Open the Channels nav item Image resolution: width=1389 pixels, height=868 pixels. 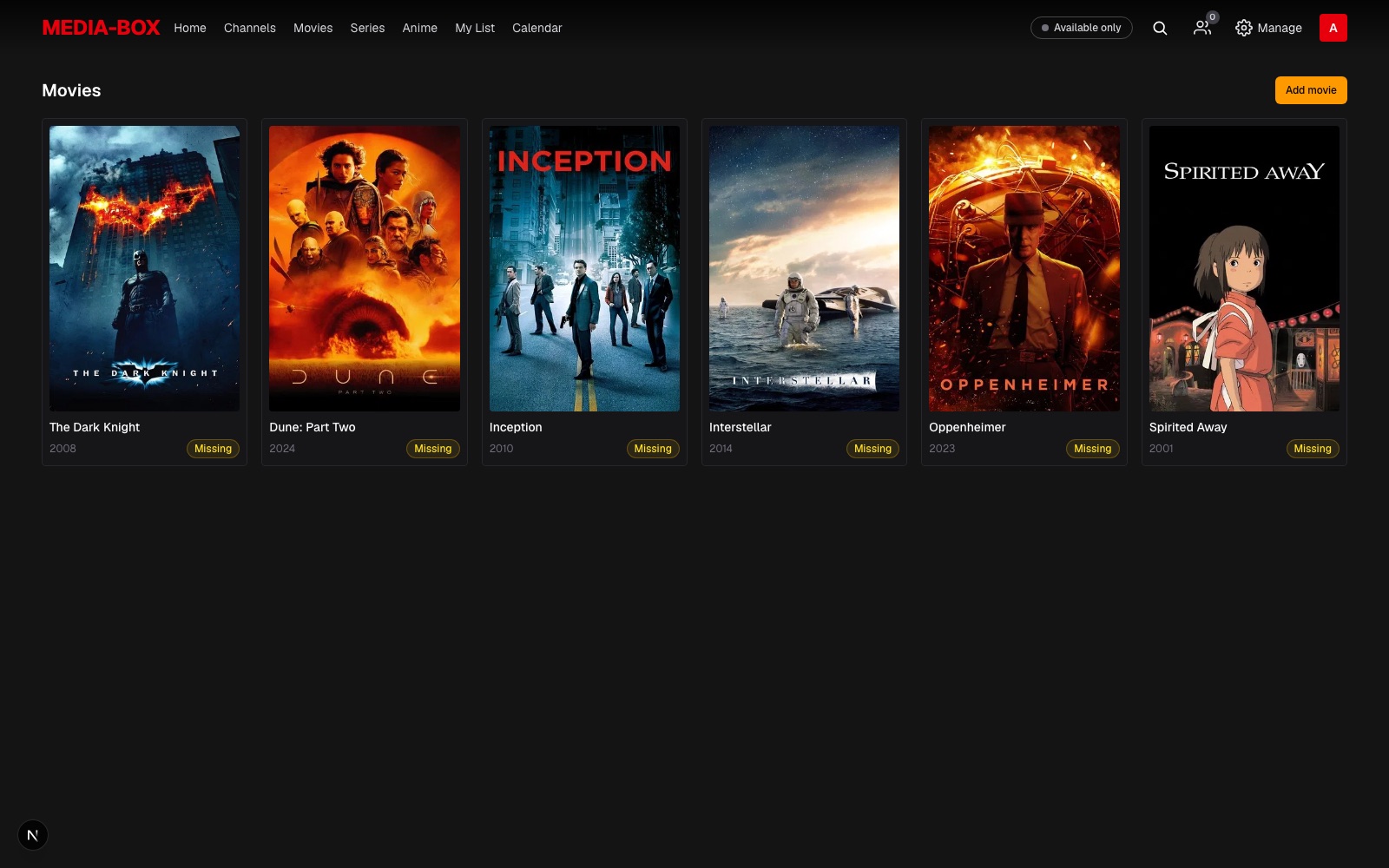pyautogui.click(x=250, y=28)
